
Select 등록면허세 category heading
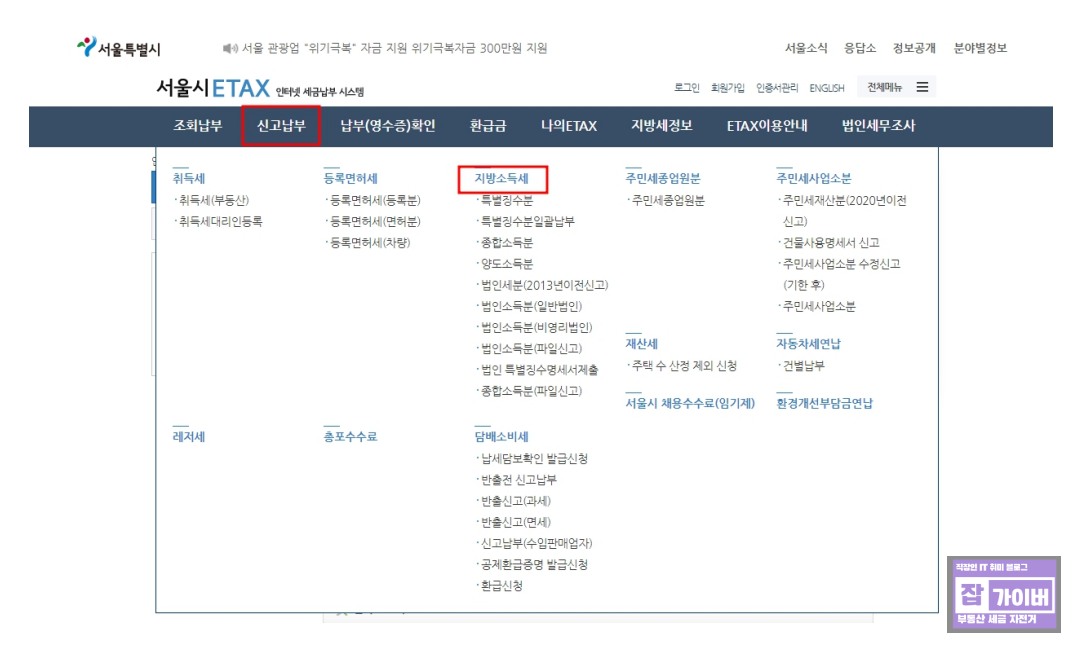[350, 178]
